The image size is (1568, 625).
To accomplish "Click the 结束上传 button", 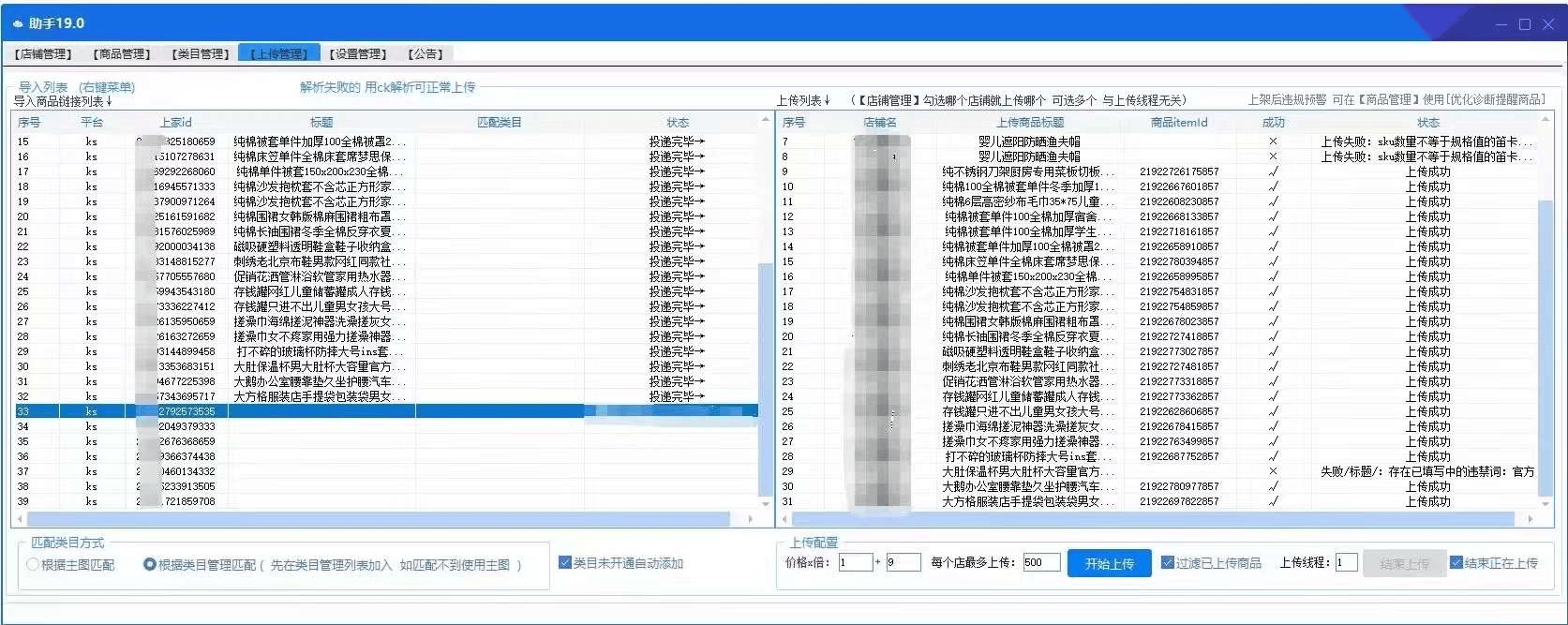I will pos(1404,563).
